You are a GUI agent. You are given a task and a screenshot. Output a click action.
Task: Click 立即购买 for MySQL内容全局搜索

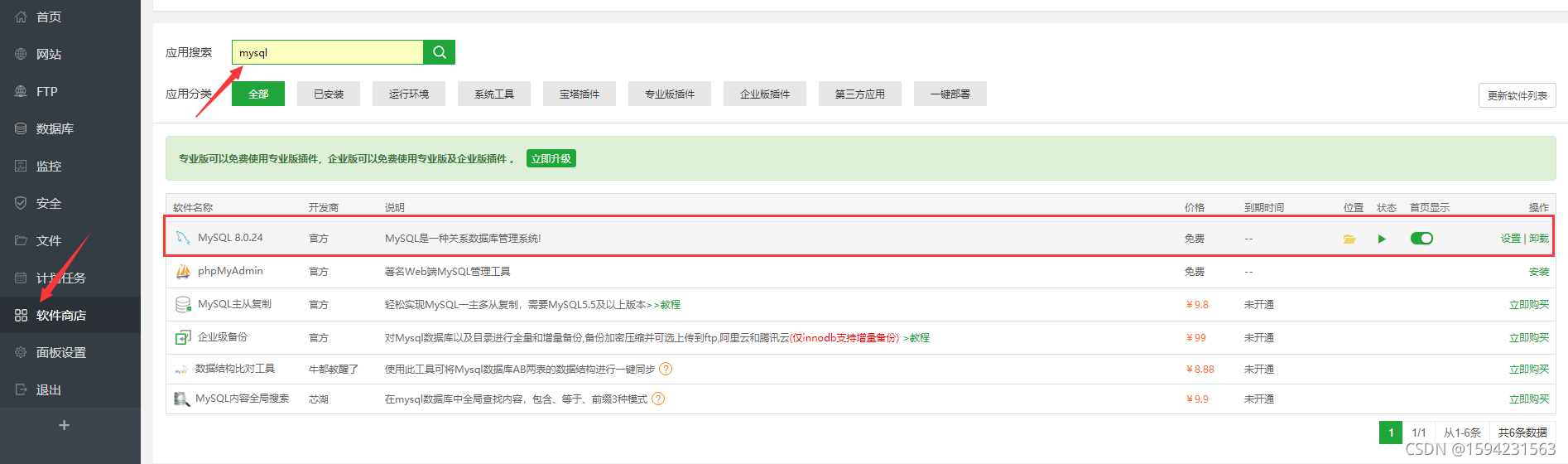pos(1529,399)
